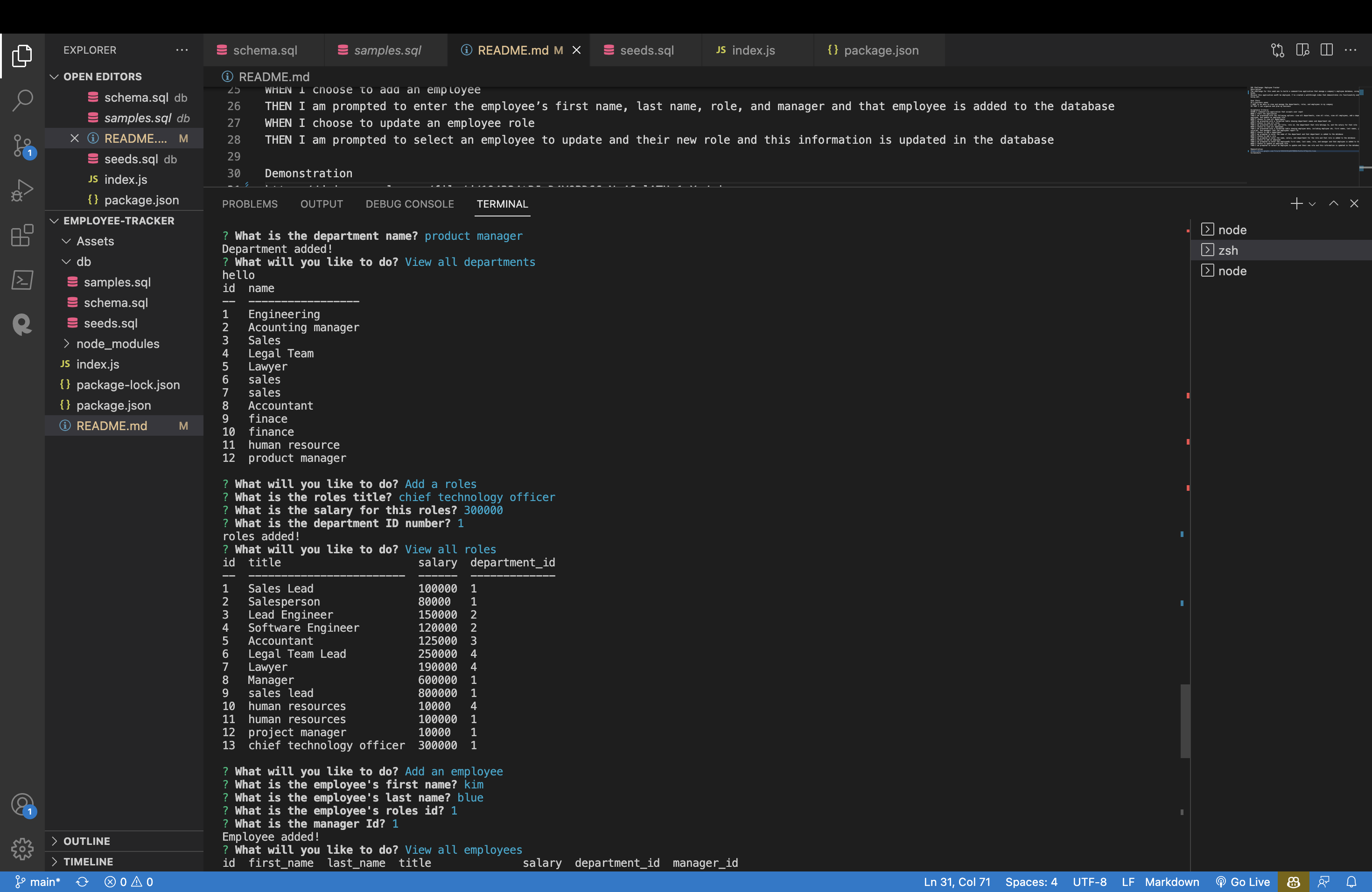Open the Problems panel tab

point(250,204)
